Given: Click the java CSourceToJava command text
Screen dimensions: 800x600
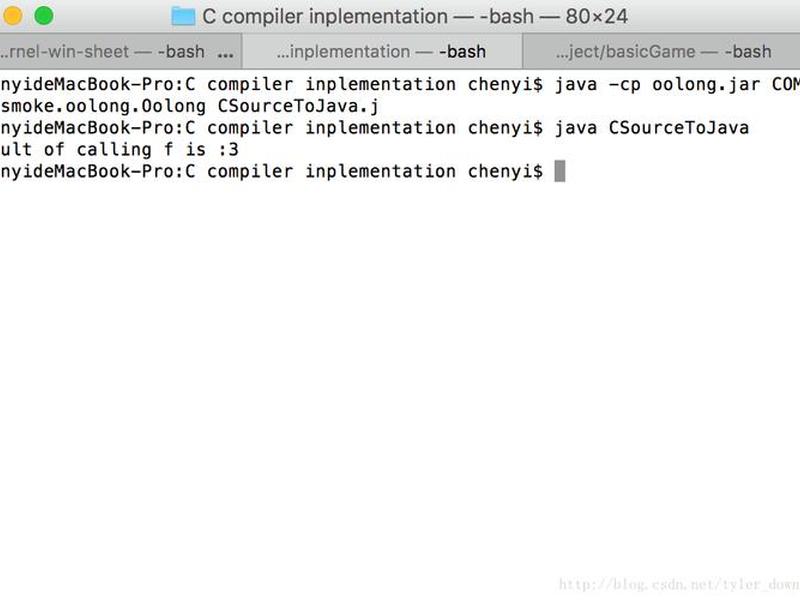Looking at the screenshot, I should [x=652, y=128].
